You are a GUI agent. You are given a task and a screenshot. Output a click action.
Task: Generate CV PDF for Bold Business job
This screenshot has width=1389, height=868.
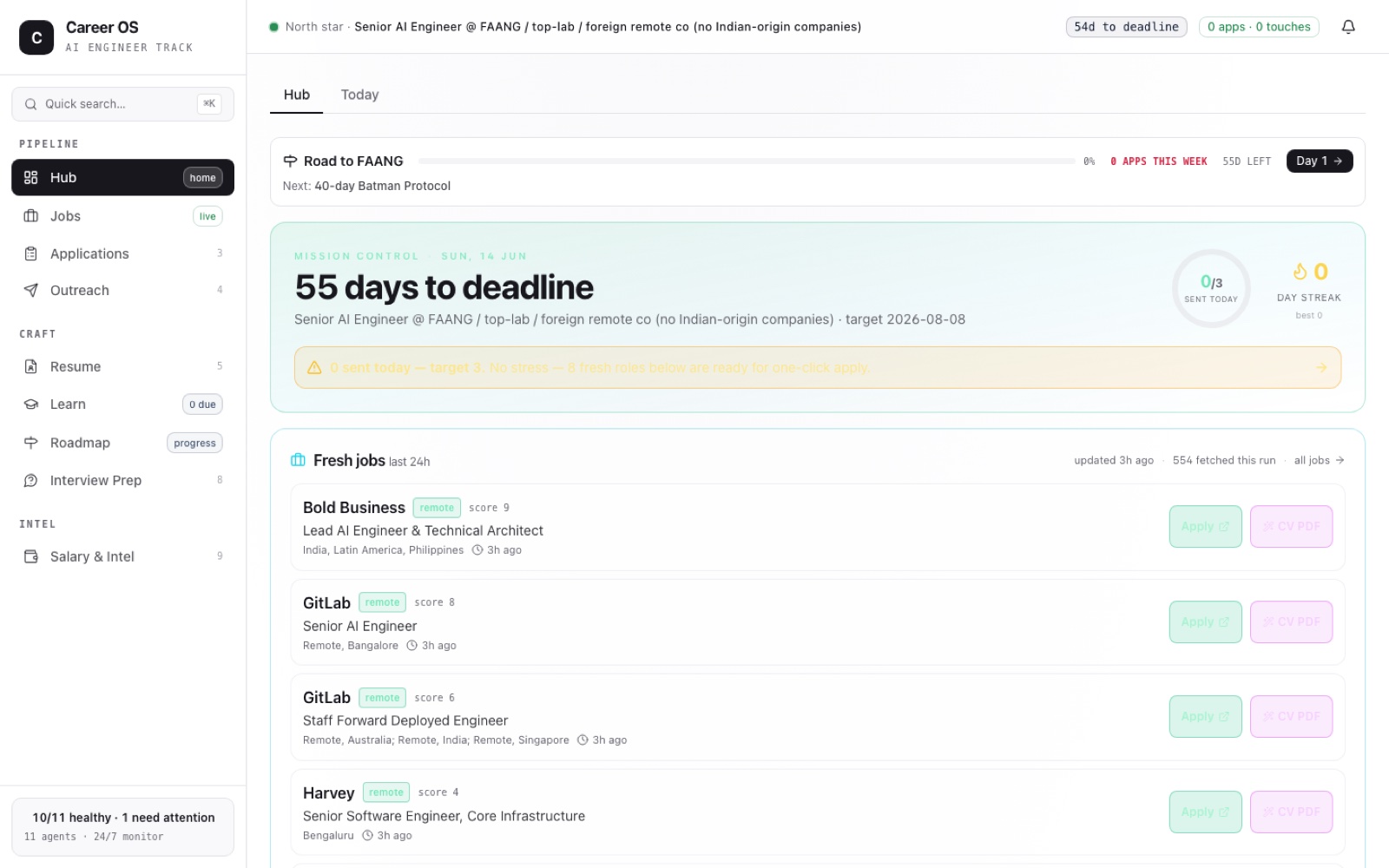tap(1291, 527)
